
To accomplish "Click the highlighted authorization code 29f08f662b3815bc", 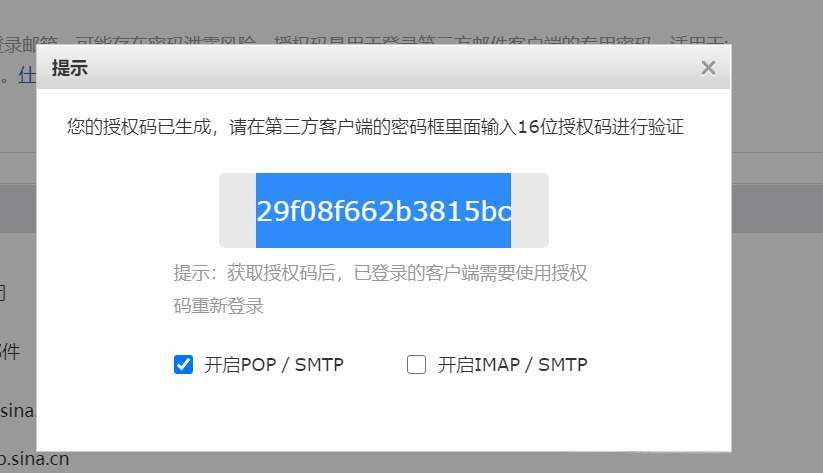I will pos(383,211).
